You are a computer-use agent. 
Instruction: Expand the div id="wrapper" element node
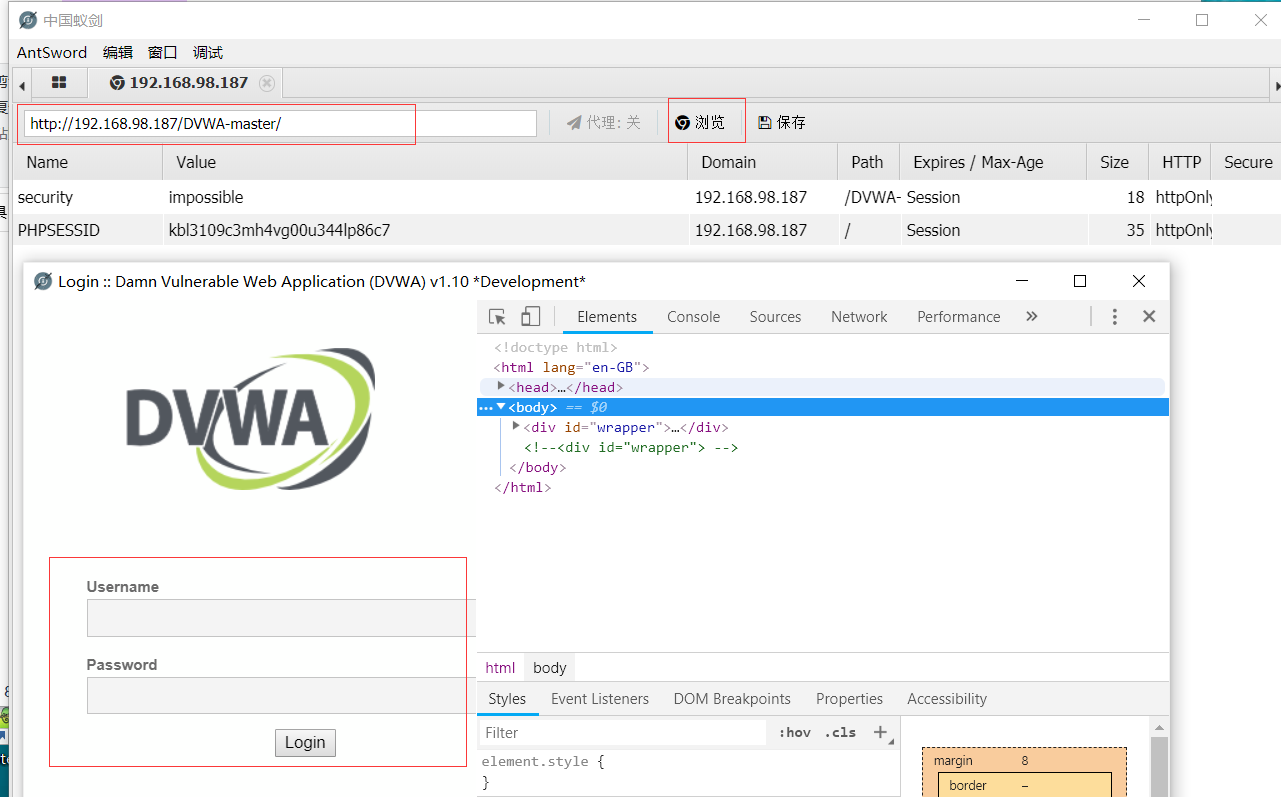pos(516,427)
